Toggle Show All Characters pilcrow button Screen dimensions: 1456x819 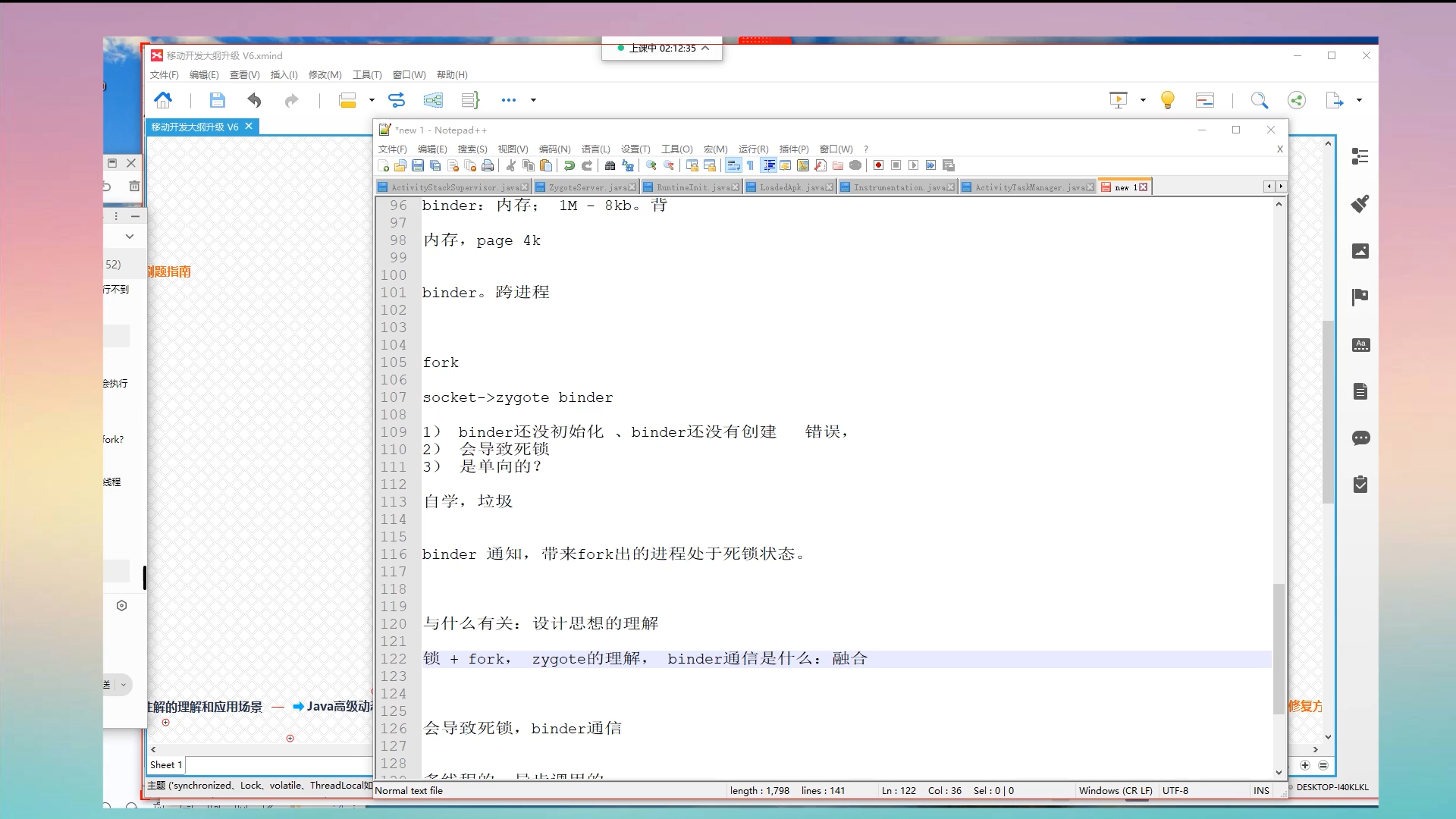point(750,165)
